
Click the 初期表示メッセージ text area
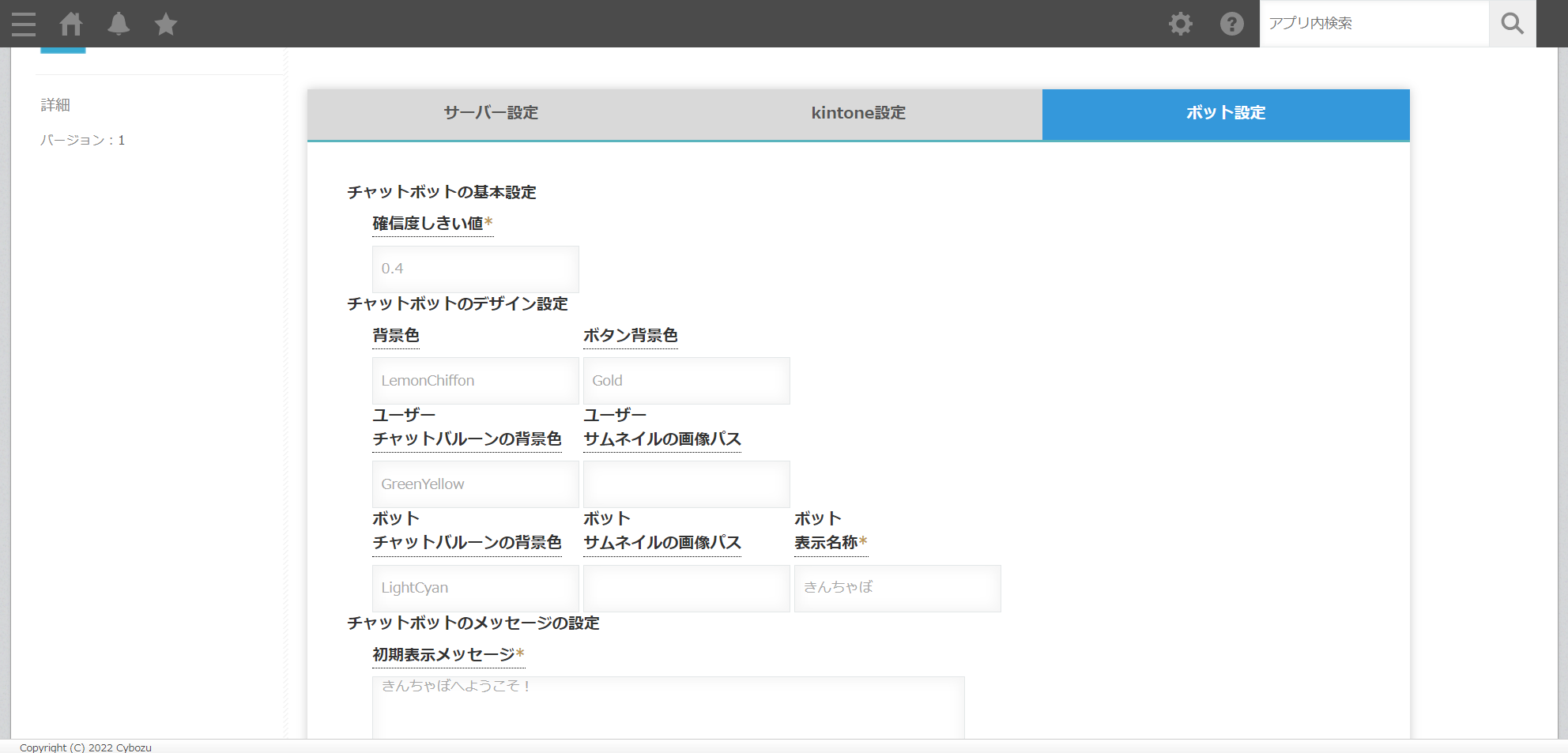[x=668, y=707]
